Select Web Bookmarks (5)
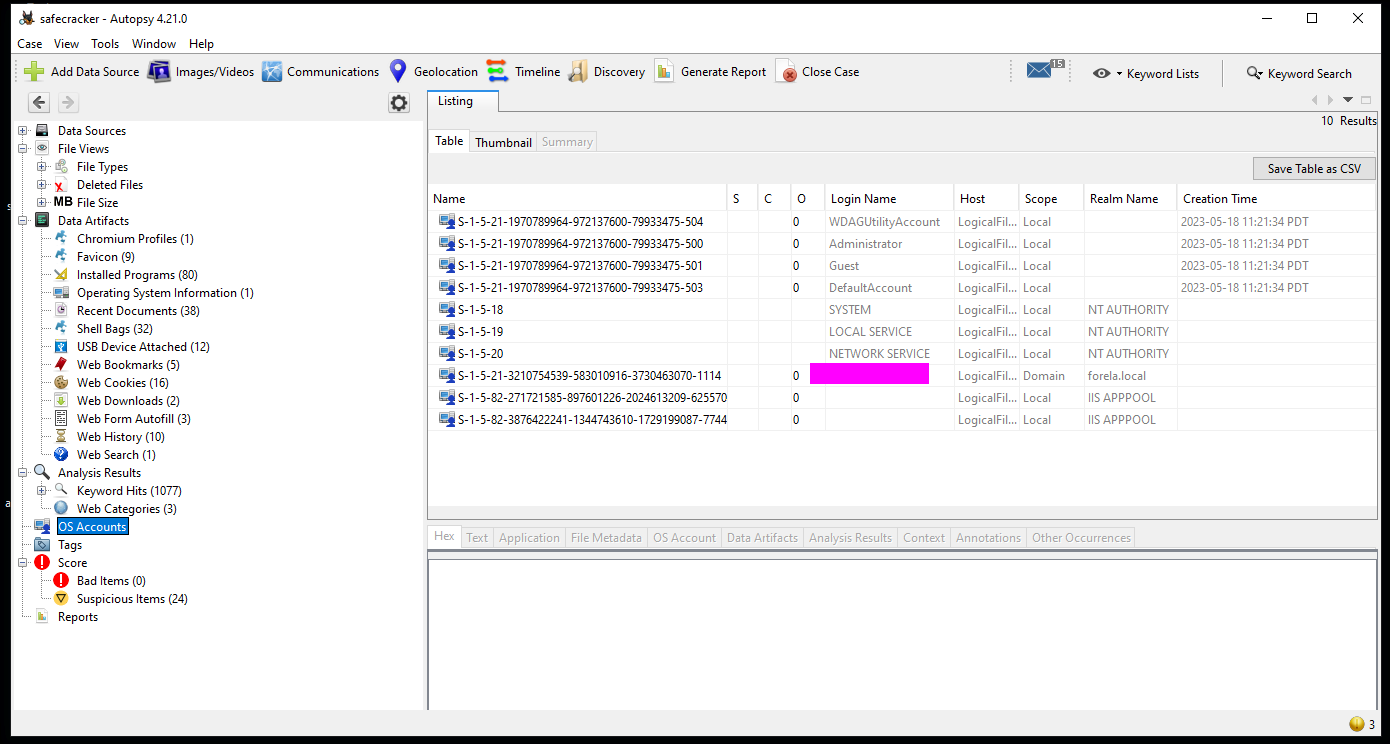This screenshot has height=744, width=1390. 128,365
